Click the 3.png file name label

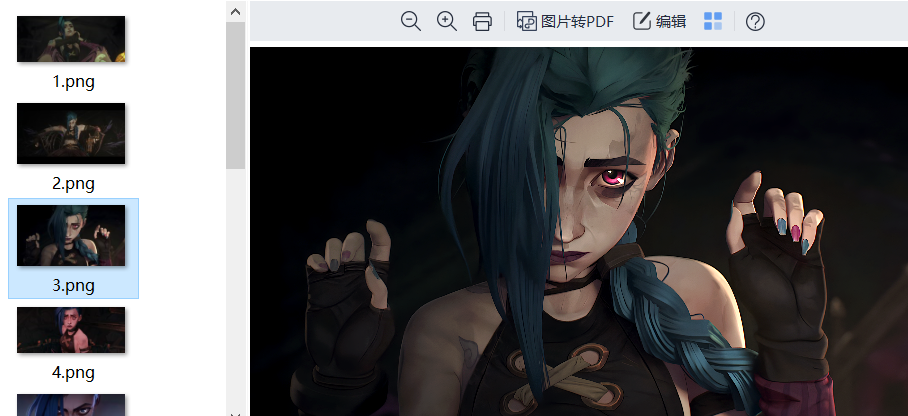73,285
